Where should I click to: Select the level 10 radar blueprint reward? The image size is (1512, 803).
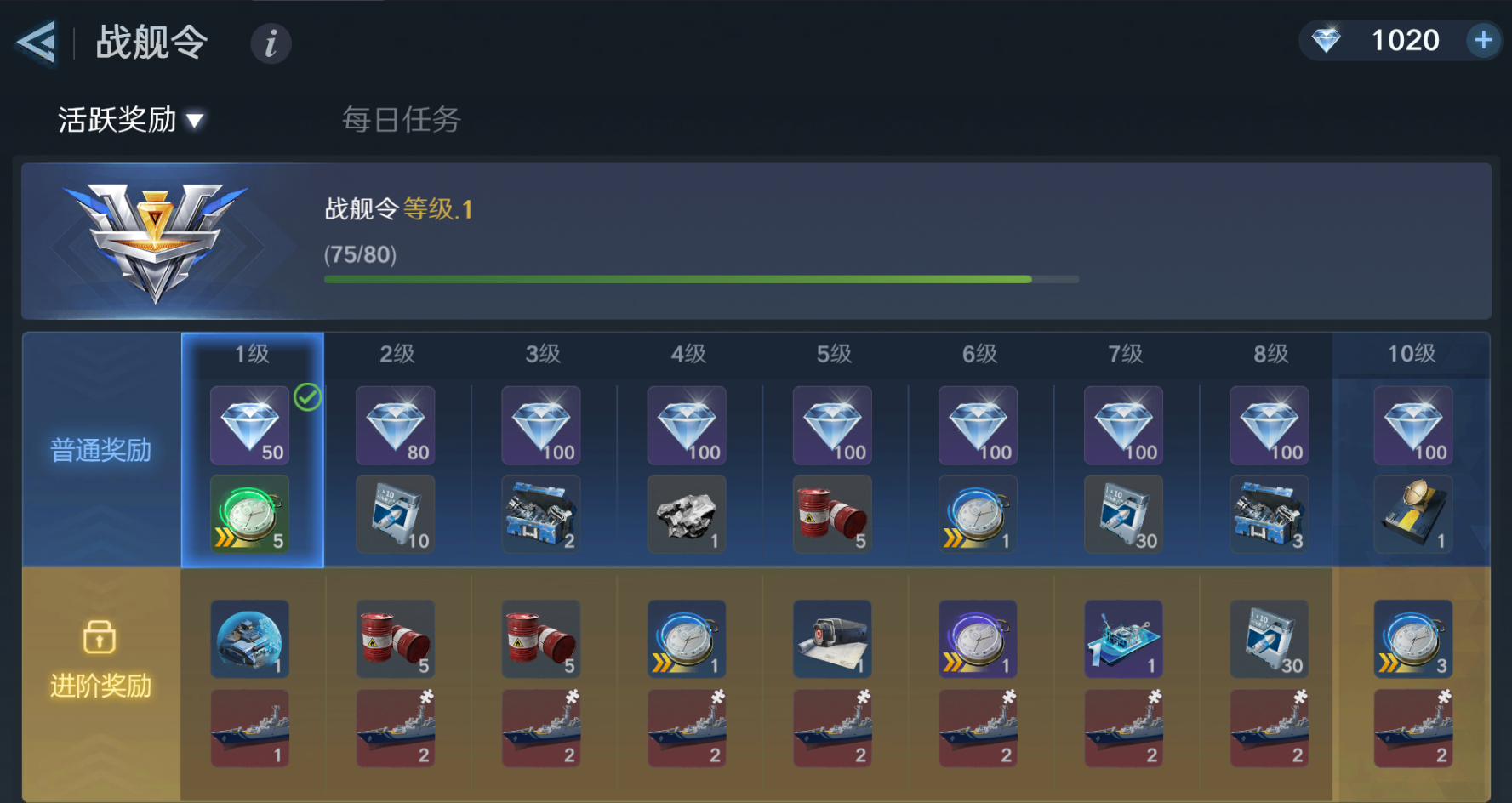pyautogui.click(x=1413, y=514)
